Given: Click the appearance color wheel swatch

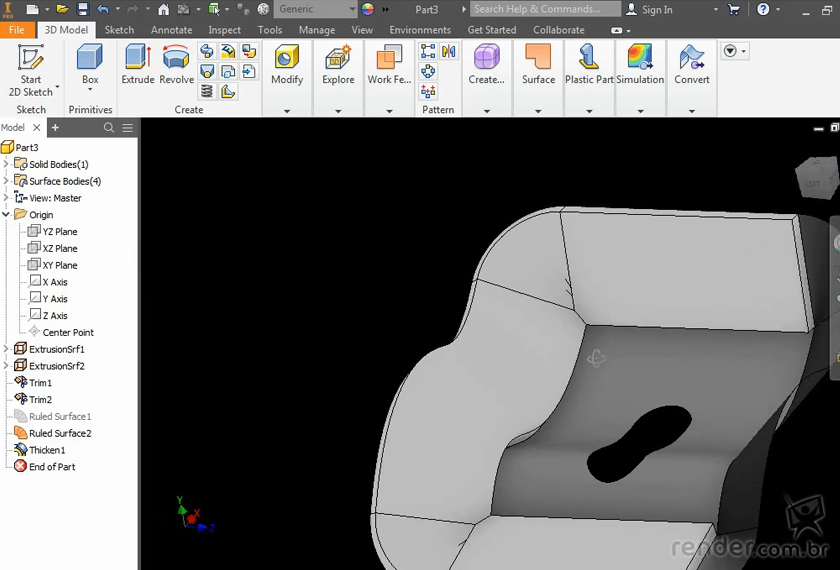Looking at the screenshot, I should click(x=368, y=9).
